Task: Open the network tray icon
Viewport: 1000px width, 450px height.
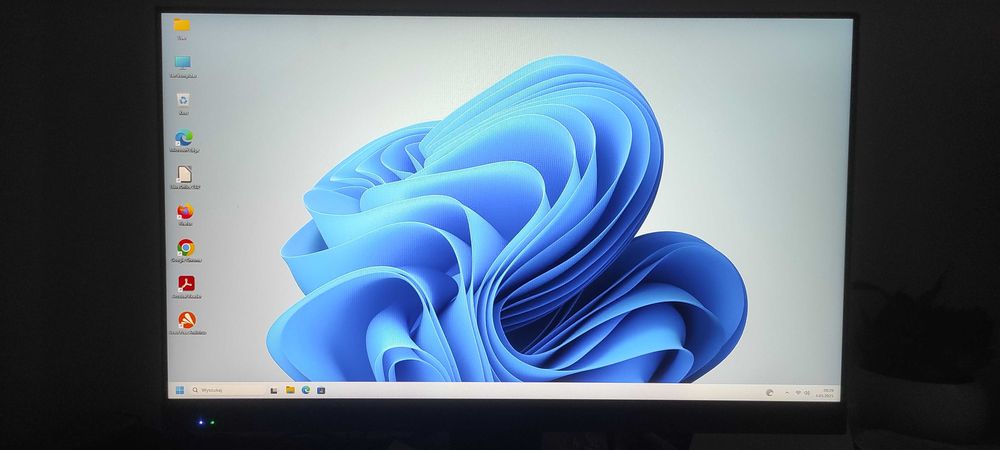Action: pos(798,393)
